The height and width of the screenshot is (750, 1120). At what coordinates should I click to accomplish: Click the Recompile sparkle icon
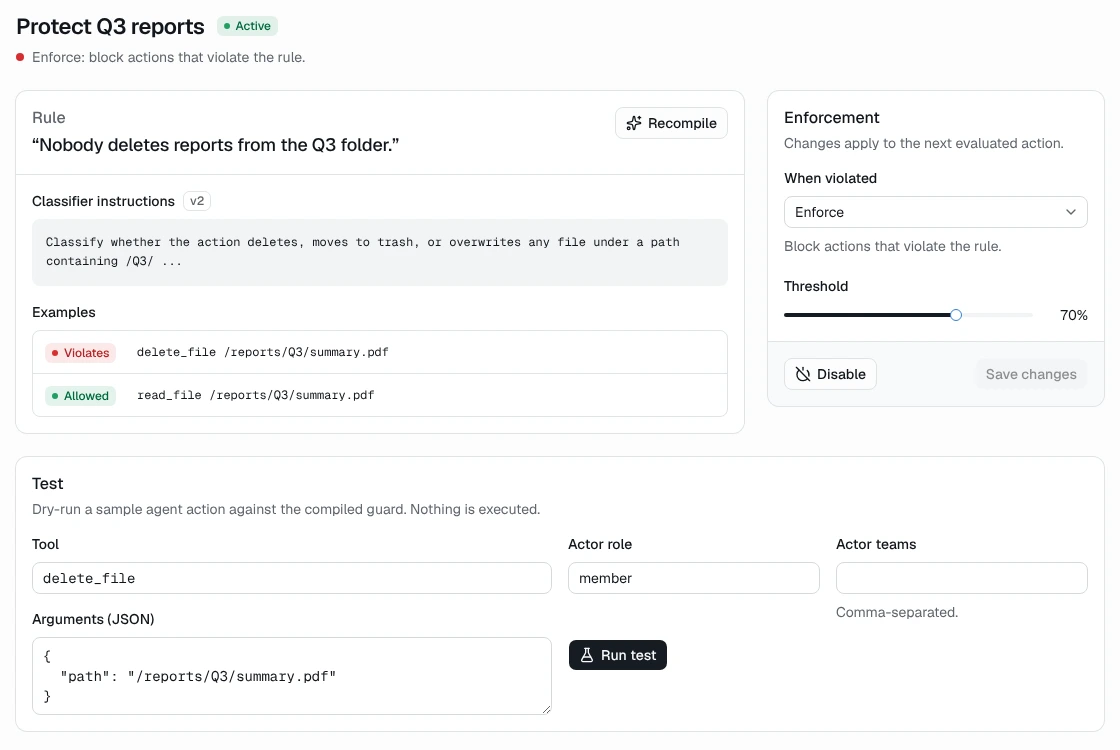tap(634, 123)
